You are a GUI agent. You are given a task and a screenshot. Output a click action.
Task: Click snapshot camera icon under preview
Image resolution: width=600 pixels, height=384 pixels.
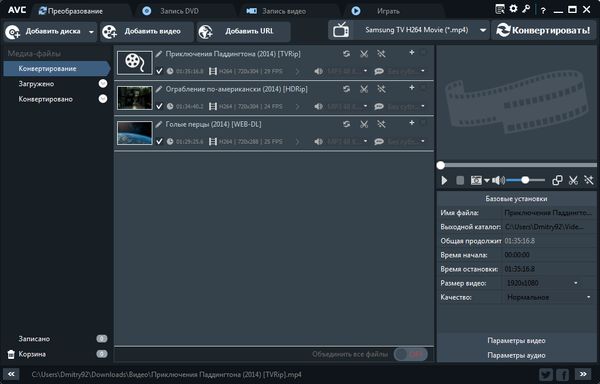pyautogui.click(x=476, y=180)
